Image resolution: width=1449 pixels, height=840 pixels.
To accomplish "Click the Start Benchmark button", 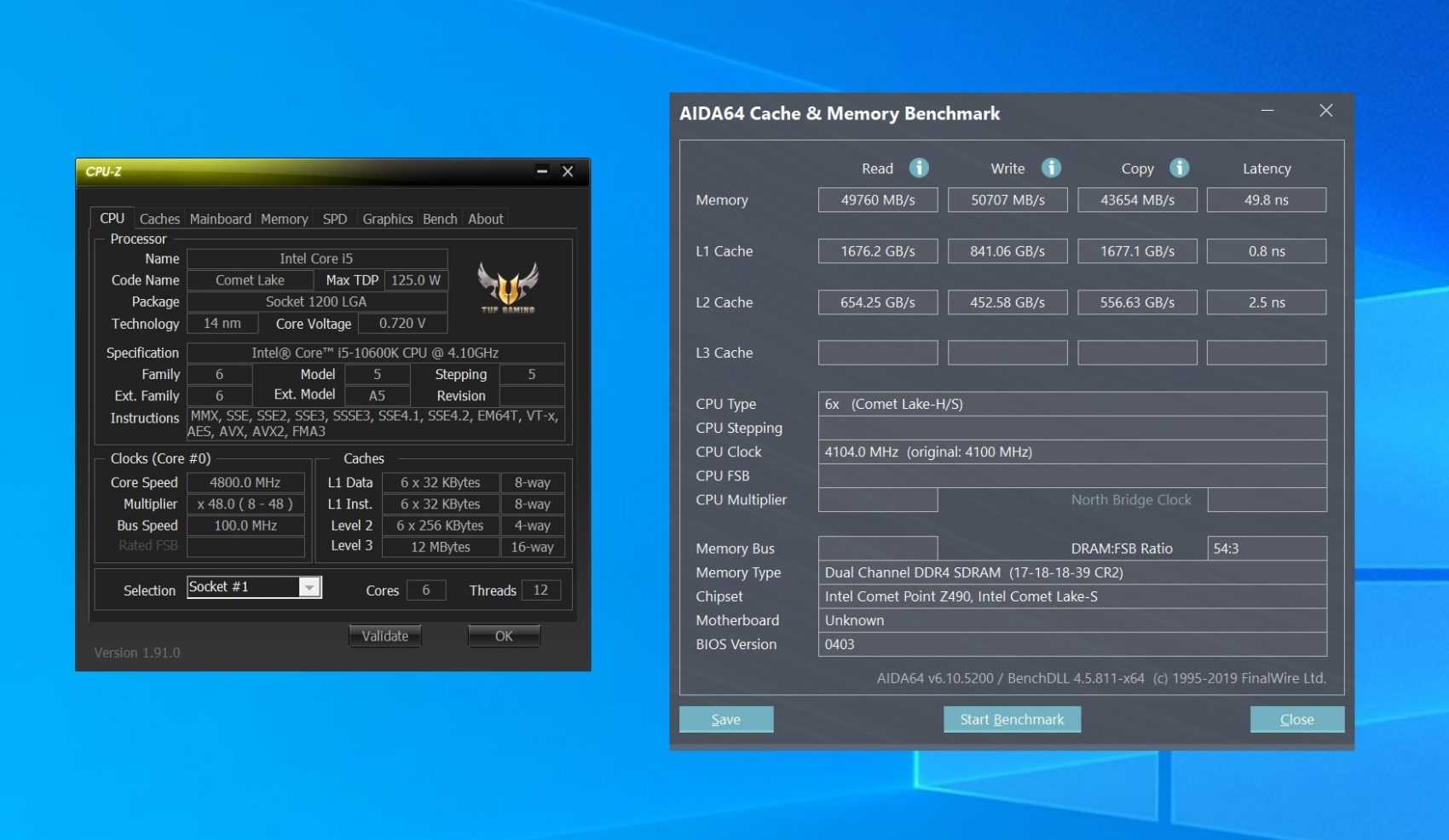I will coord(1012,719).
